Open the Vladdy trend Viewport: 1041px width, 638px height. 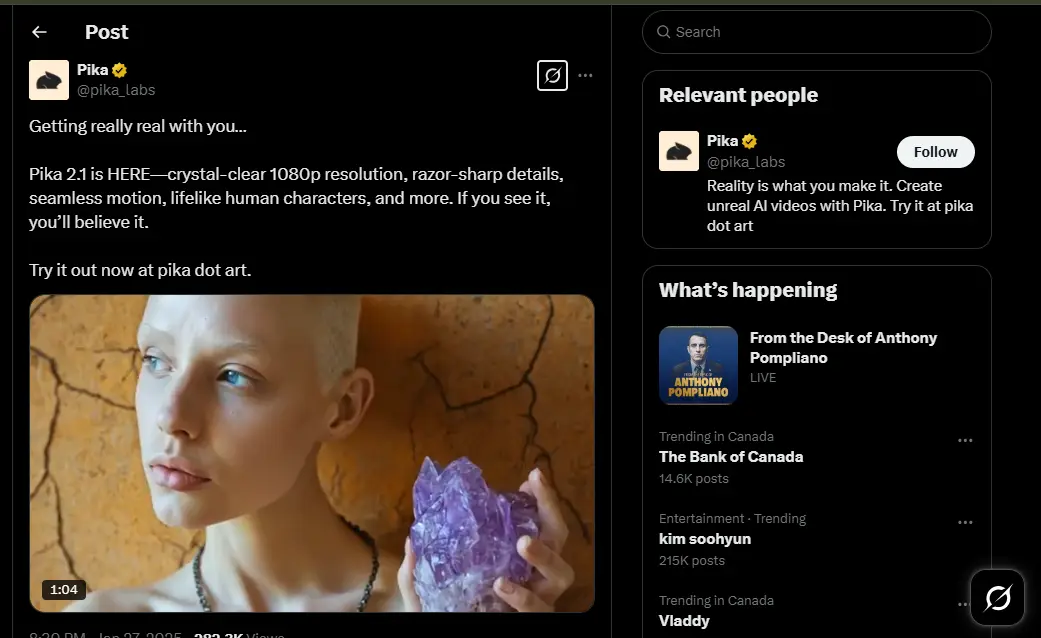click(x=684, y=621)
